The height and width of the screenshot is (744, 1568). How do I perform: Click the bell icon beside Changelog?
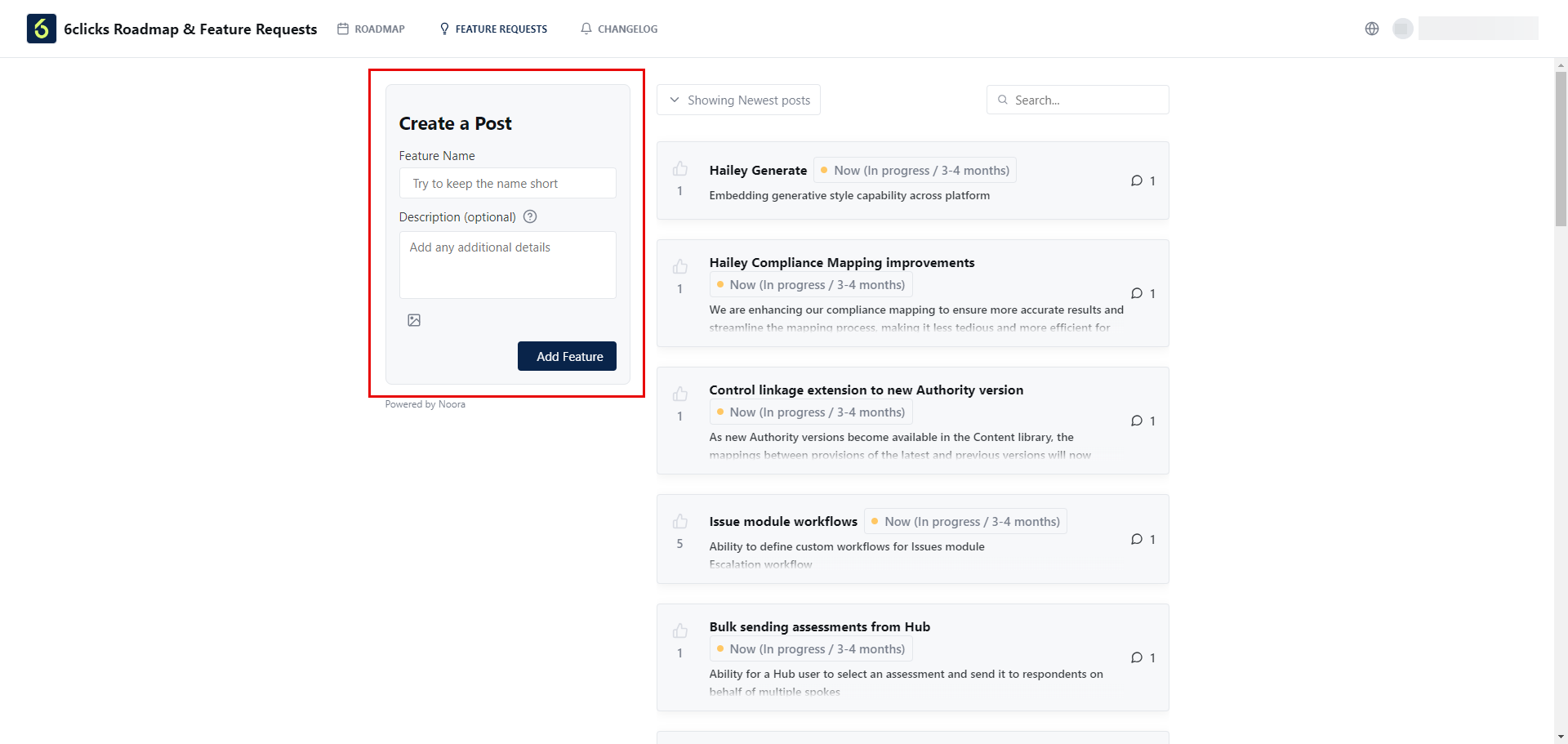tap(586, 29)
